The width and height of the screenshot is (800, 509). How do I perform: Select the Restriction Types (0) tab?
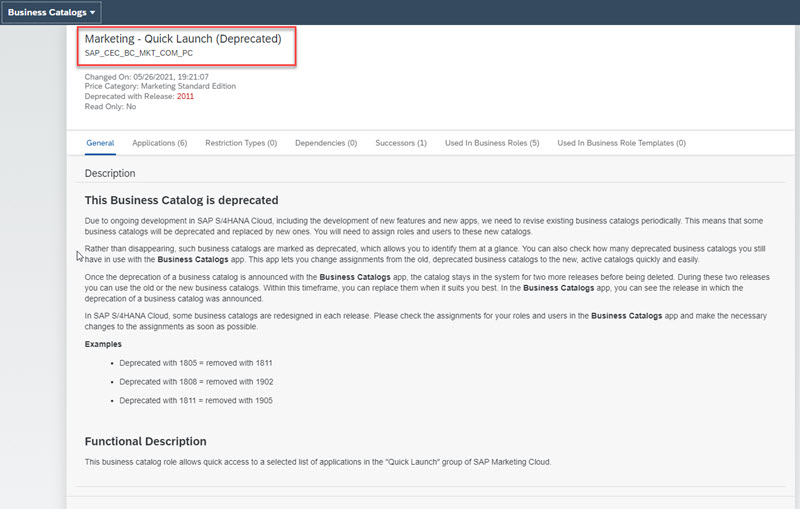point(241,143)
